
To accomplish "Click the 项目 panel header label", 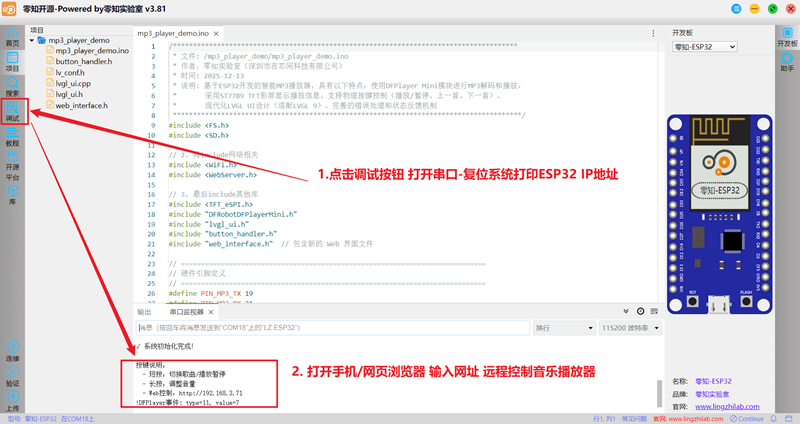I will tap(37, 30).
